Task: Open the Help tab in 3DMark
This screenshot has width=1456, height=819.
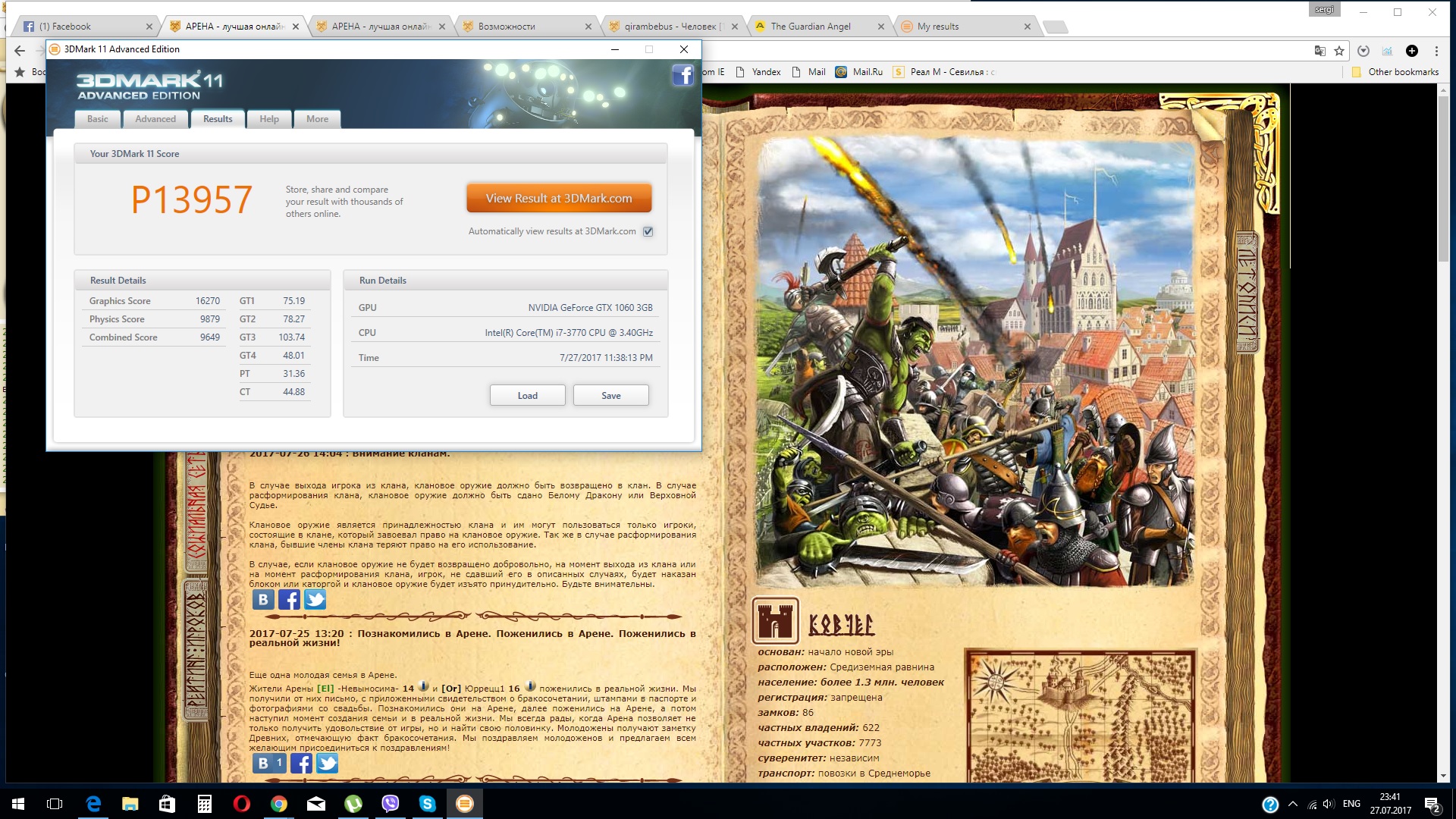Action: pyautogui.click(x=269, y=119)
